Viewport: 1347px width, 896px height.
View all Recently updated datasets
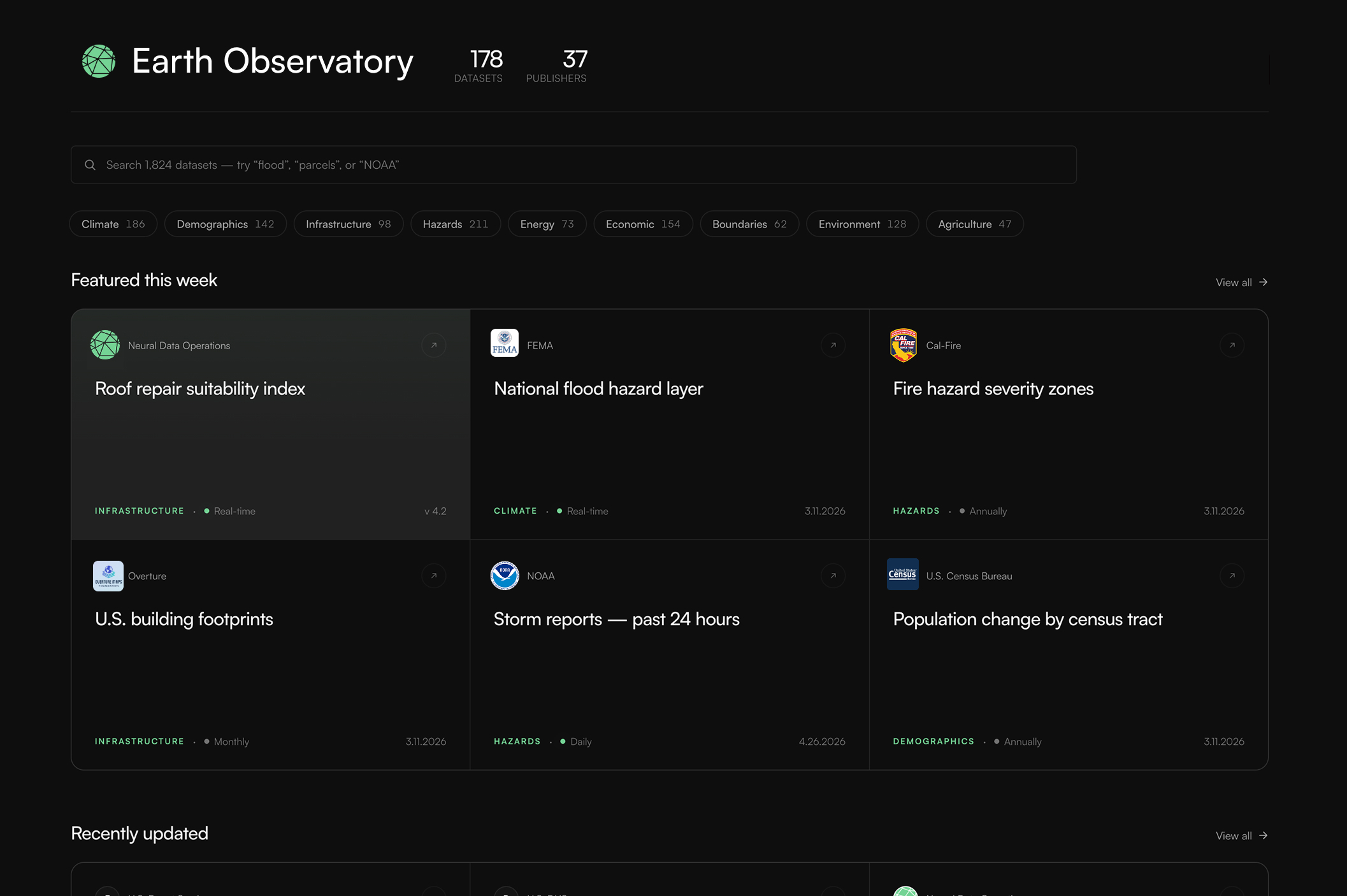point(1241,835)
